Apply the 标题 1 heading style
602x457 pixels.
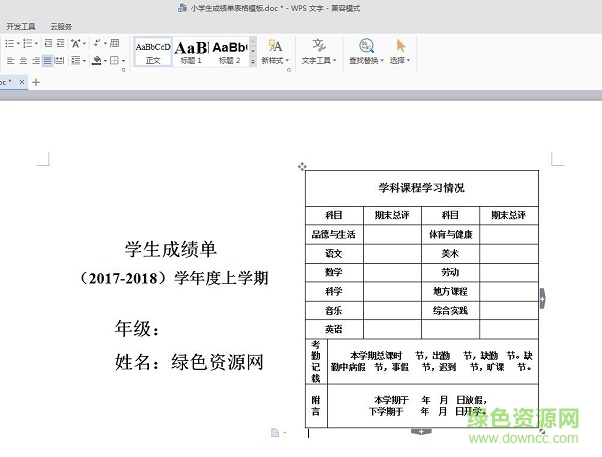pyautogui.click(x=191, y=51)
